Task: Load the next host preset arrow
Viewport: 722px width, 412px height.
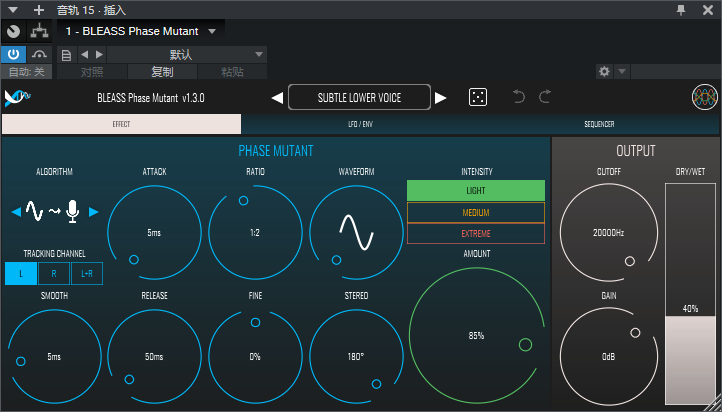Action: 99,55
